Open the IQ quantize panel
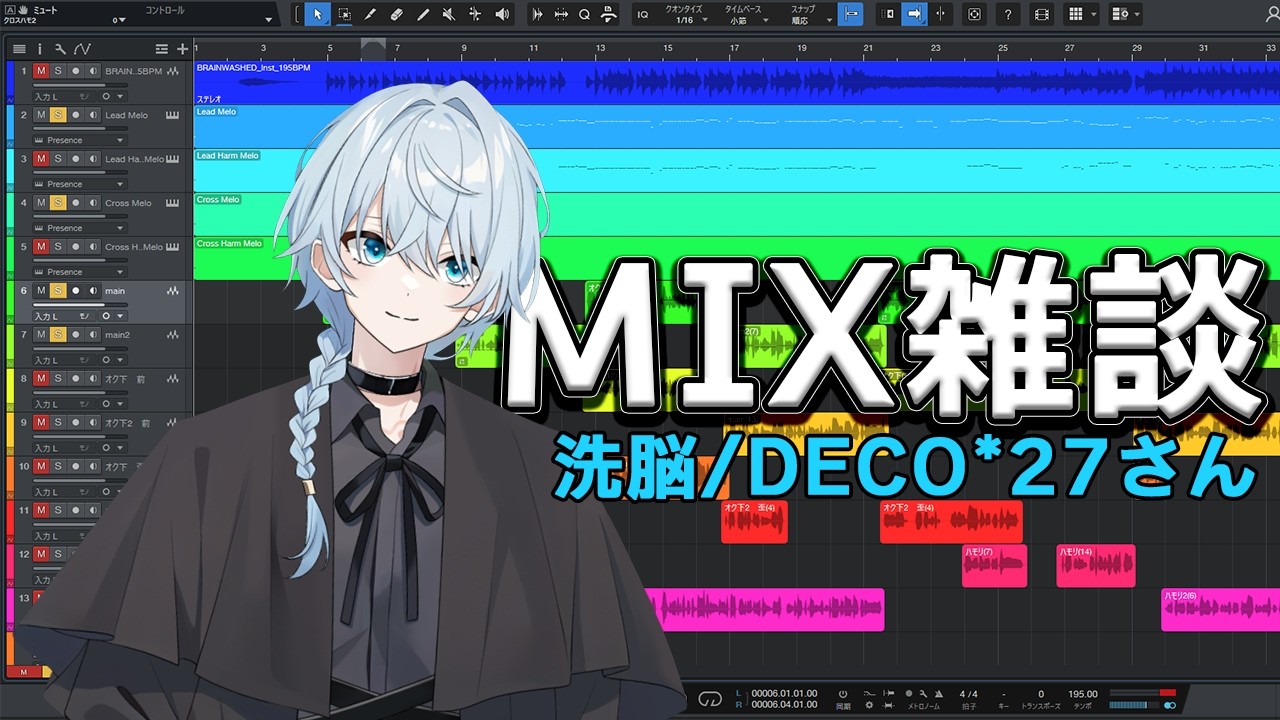The width and height of the screenshot is (1280, 720). [x=642, y=14]
